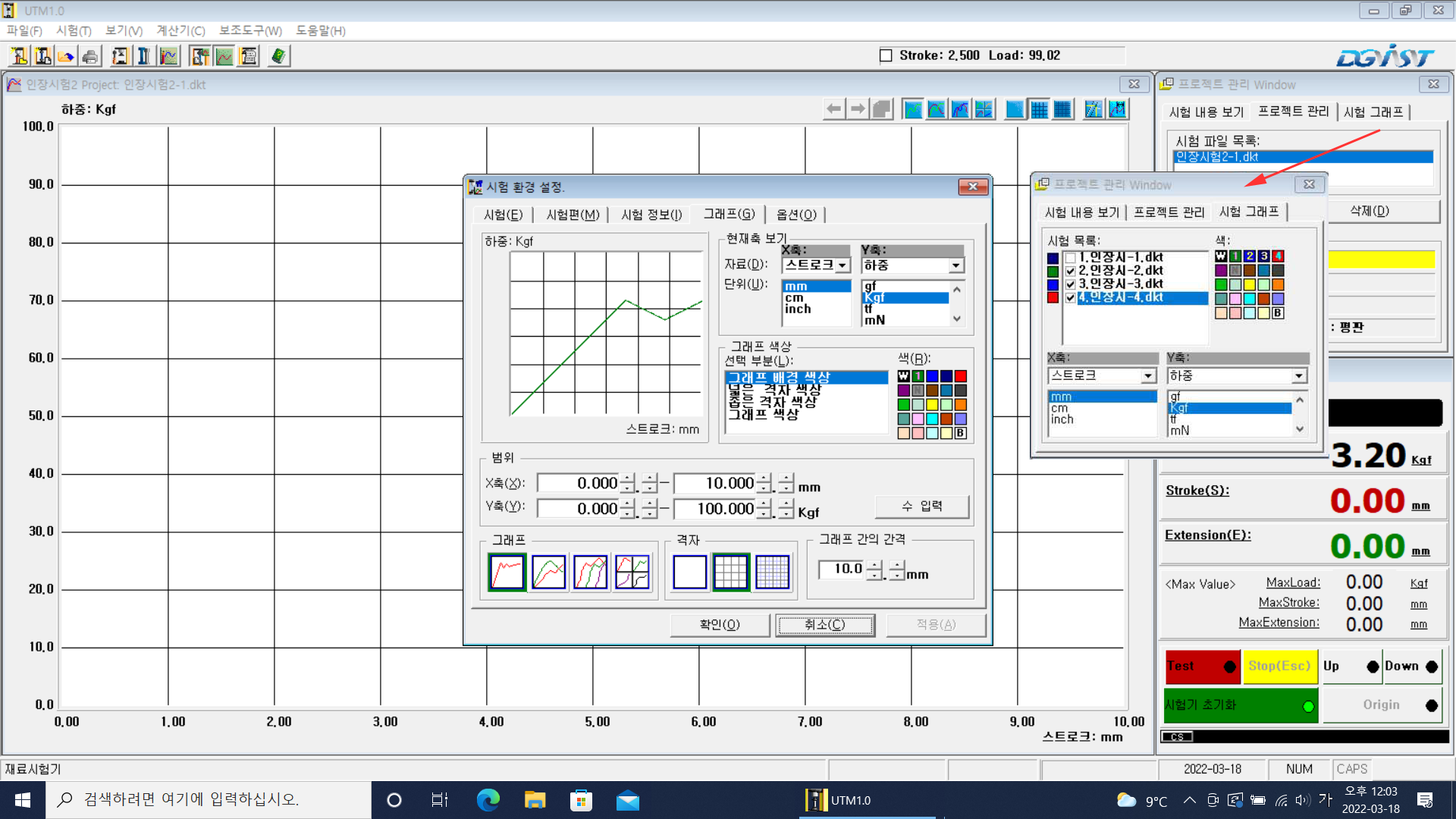Switch to the 옵션(O) tab
Image resolution: width=1456 pixels, height=819 pixels.
point(796,215)
